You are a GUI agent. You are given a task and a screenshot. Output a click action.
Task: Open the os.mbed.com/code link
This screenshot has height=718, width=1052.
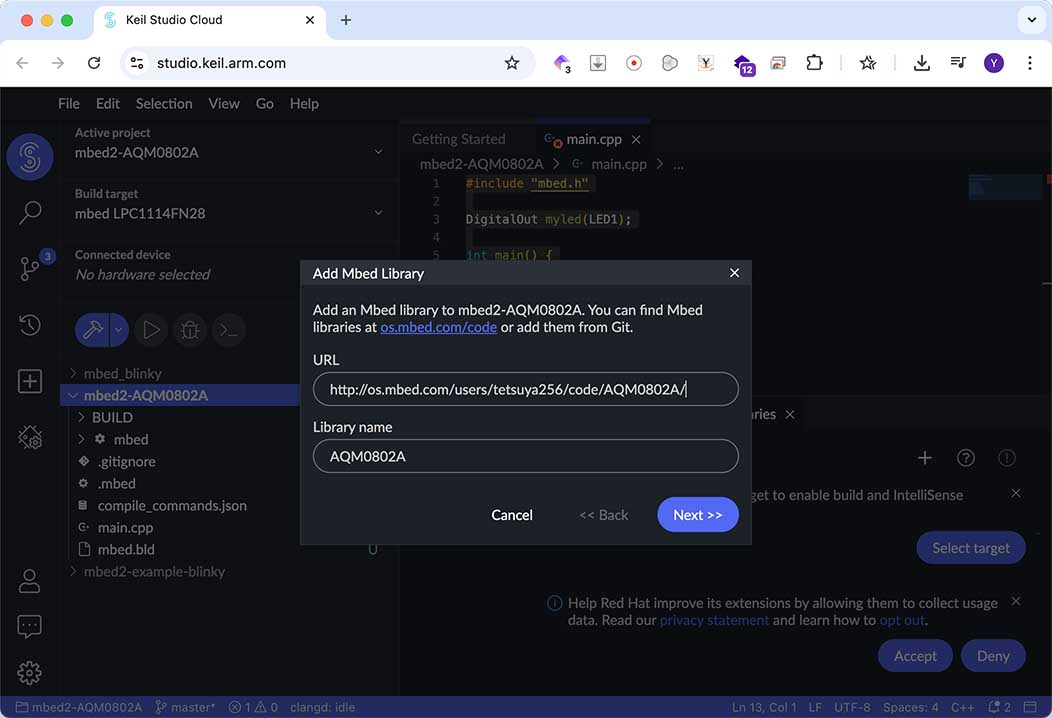438,326
